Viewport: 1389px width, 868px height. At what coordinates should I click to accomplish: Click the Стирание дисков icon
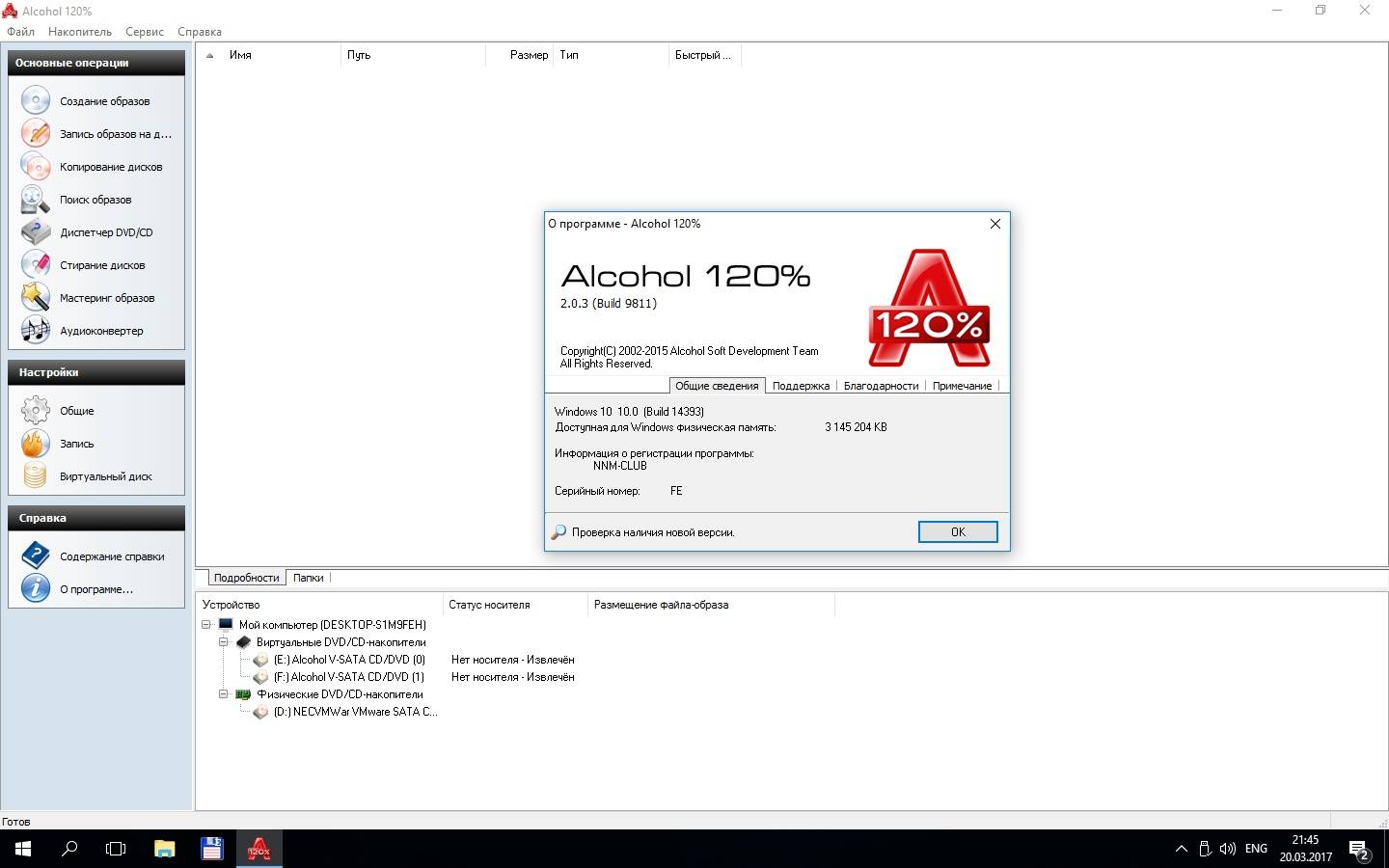pyautogui.click(x=36, y=265)
